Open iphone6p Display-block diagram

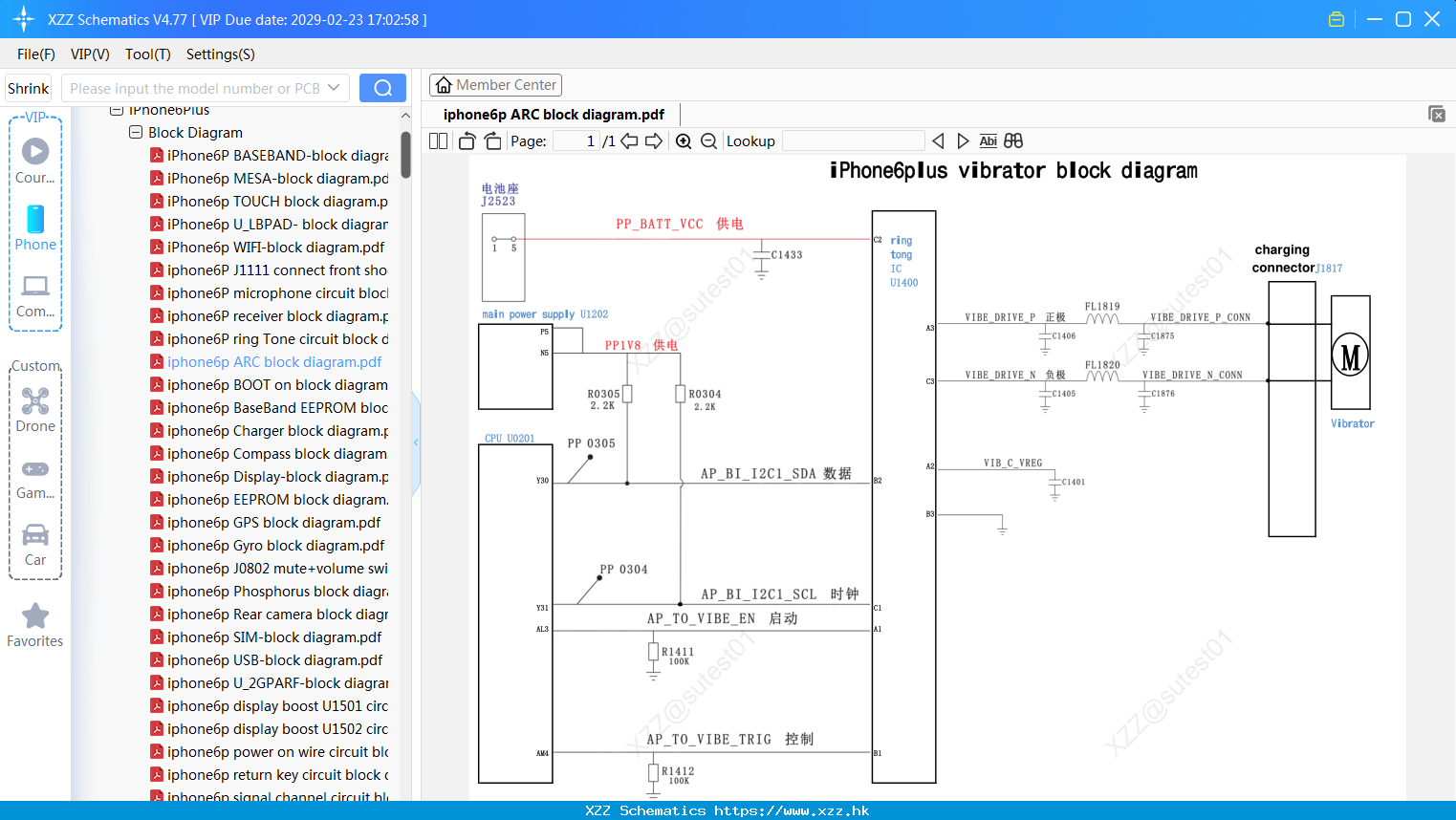[270, 476]
